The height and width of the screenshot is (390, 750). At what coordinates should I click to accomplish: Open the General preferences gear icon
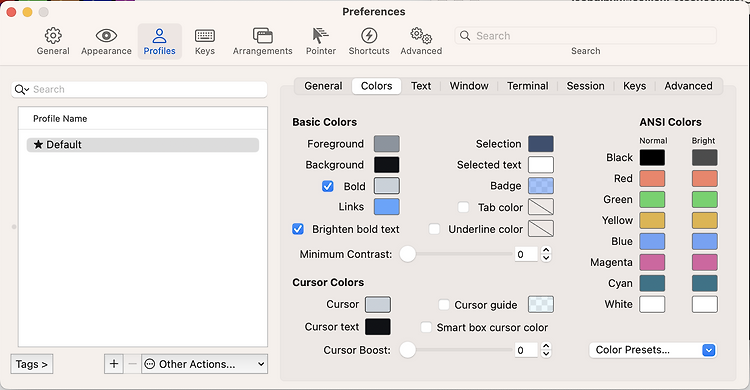pyautogui.click(x=53, y=36)
